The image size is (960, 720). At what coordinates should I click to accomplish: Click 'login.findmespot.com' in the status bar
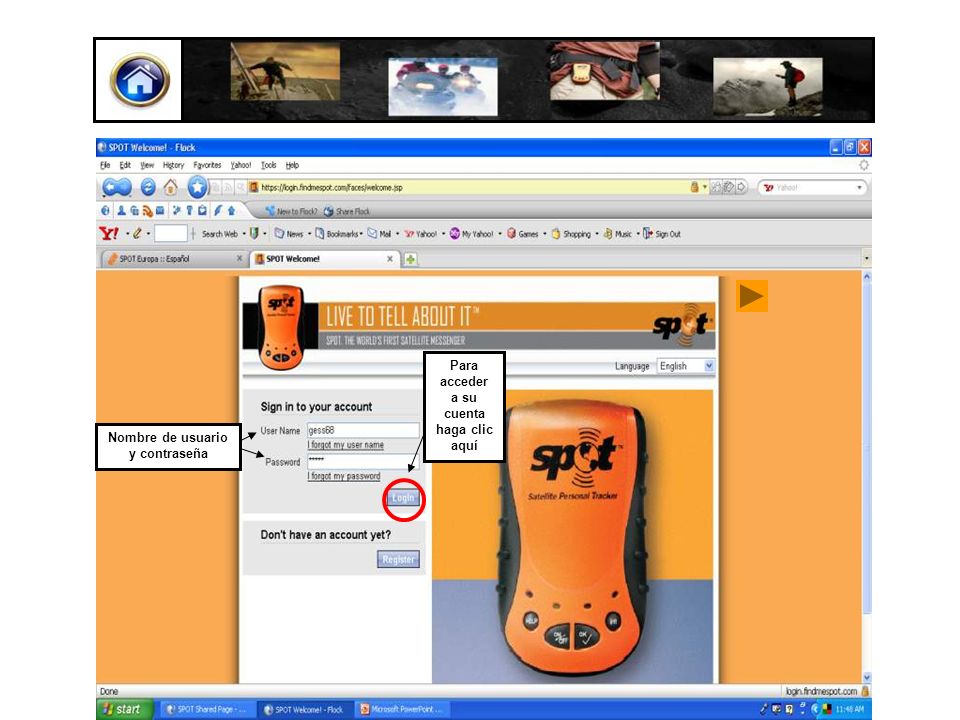(821, 691)
